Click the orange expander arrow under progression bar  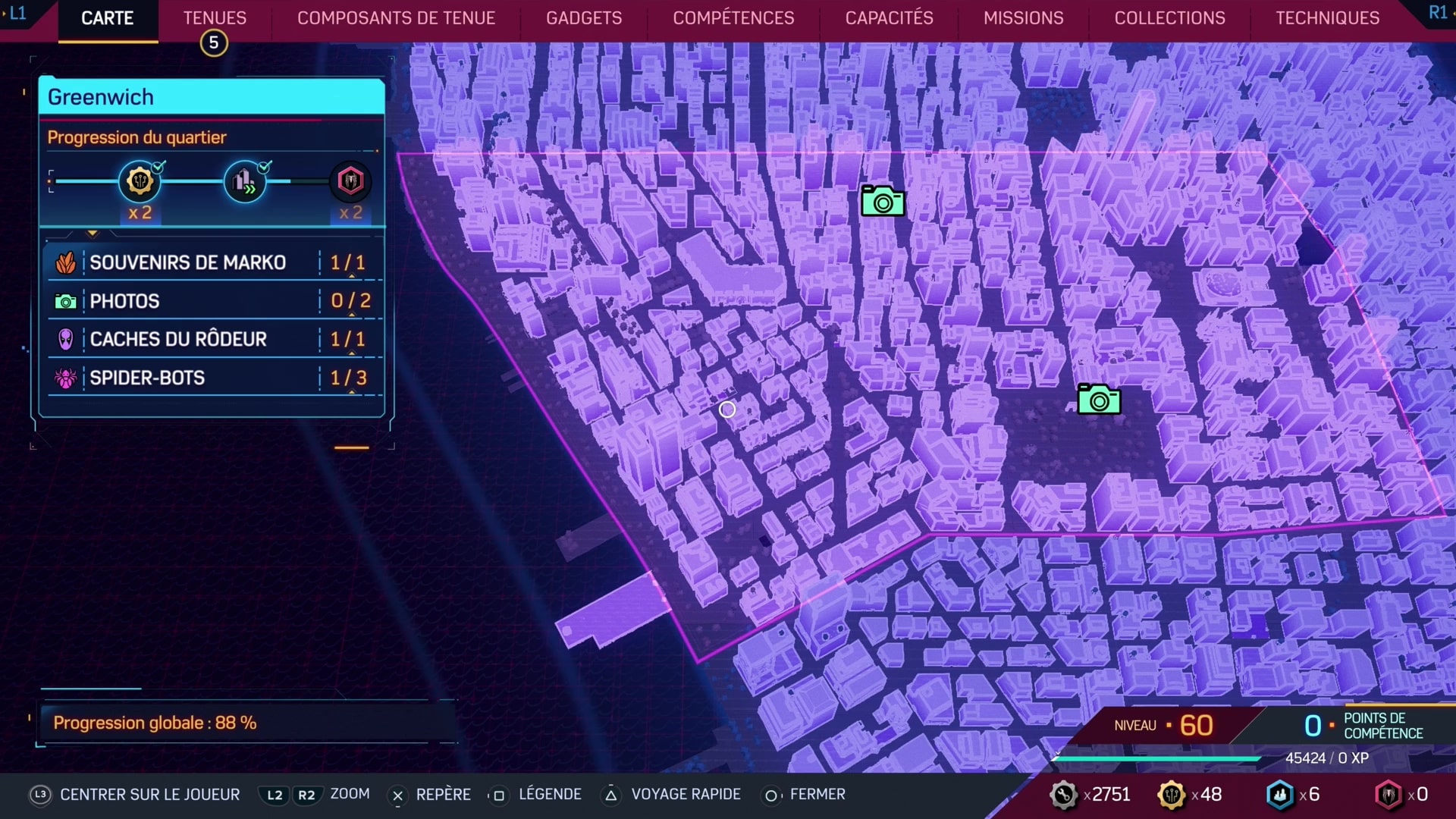click(93, 234)
